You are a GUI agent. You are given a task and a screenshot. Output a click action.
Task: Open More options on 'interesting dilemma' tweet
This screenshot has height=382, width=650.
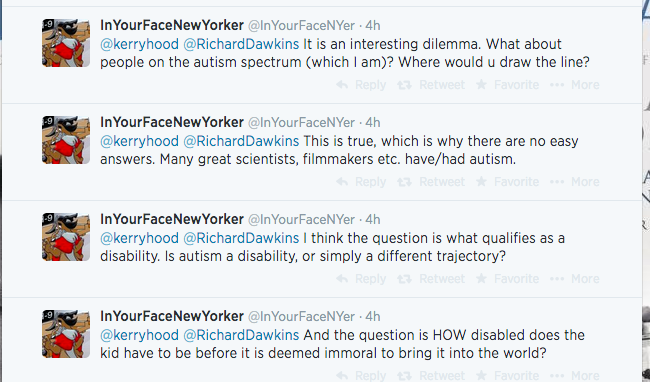(575, 85)
